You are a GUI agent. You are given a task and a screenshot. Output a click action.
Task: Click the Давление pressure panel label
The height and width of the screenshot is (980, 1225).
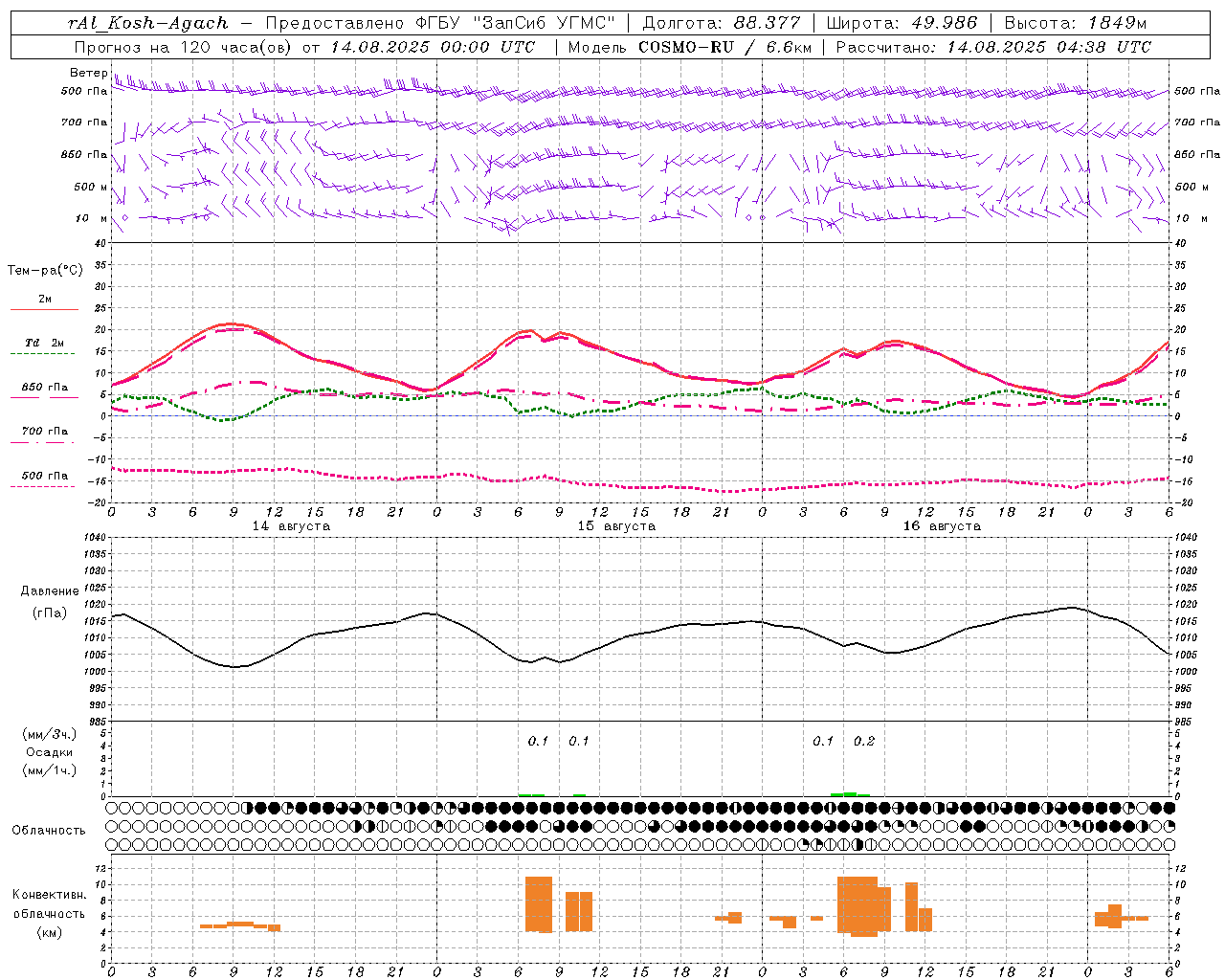[50, 591]
